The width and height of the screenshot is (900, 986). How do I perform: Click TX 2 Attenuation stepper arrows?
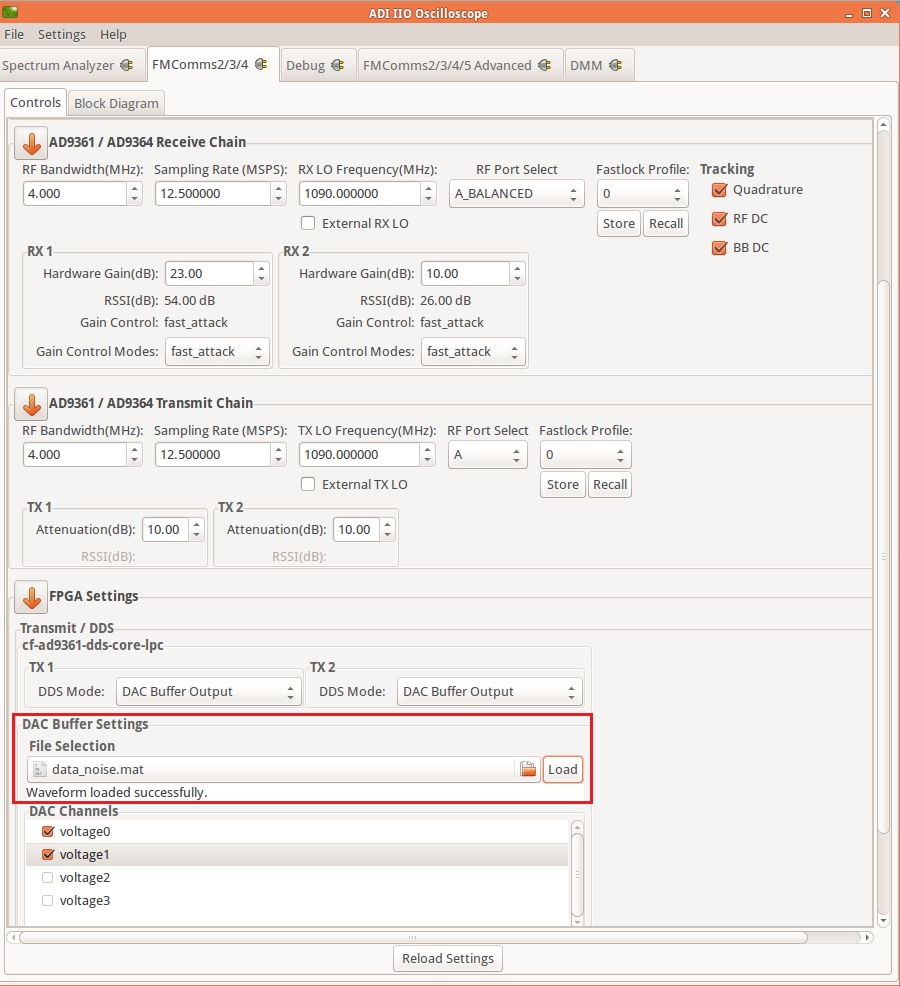click(387, 529)
